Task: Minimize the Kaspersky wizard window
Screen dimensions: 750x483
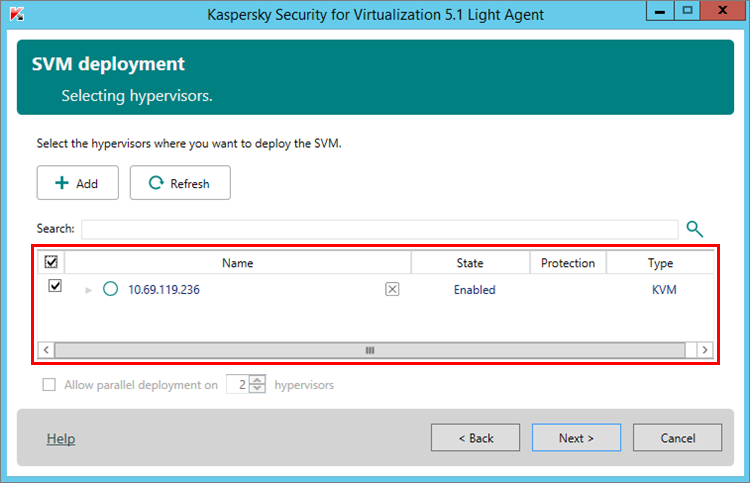Action: (660, 11)
